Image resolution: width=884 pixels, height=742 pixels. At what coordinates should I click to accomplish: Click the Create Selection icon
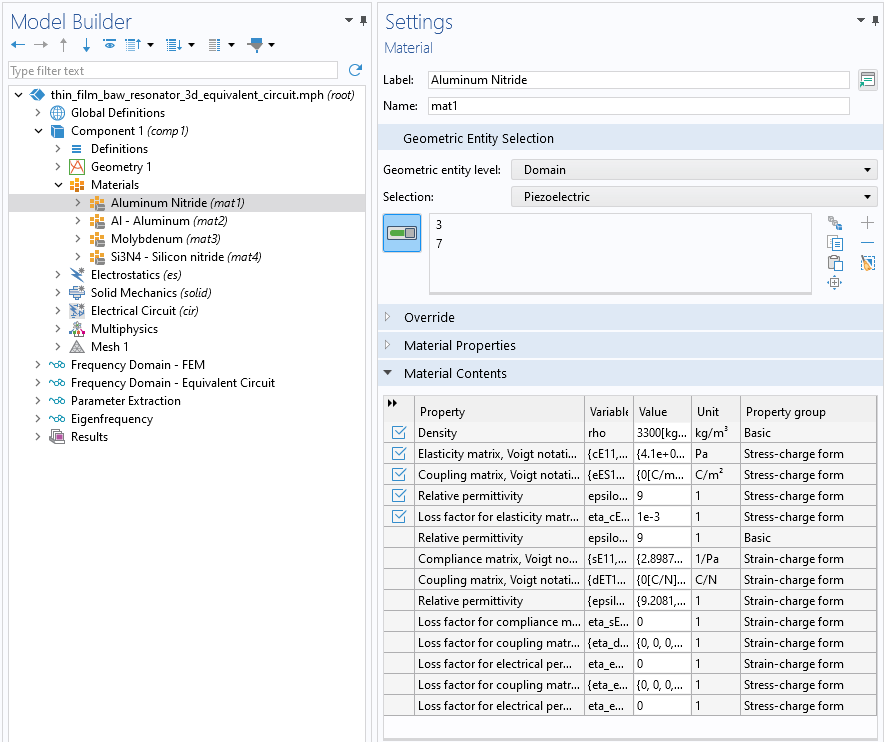tap(835, 223)
